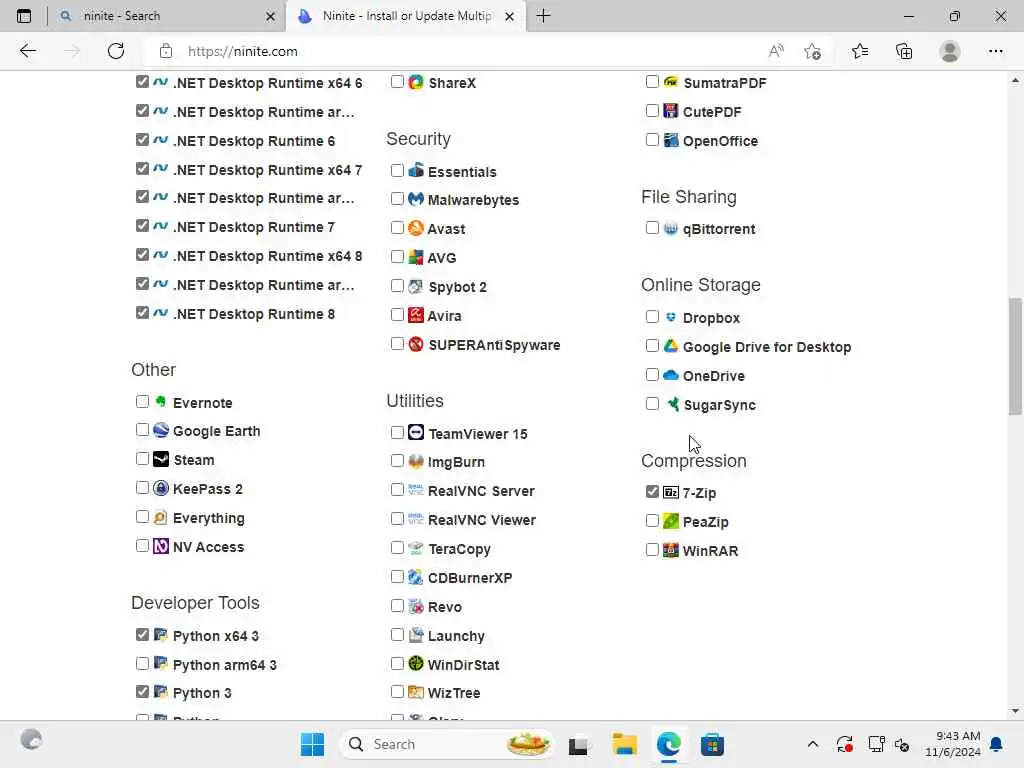
Task: Select the Ninite - Install or Update tab
Action: (405, 16)
